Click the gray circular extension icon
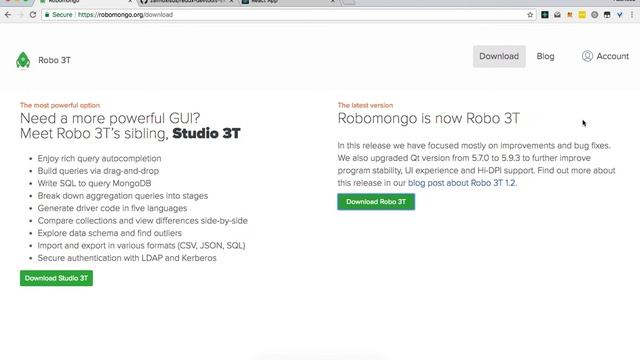This screenshot has width=640, height=360. (x=595, y=15)
